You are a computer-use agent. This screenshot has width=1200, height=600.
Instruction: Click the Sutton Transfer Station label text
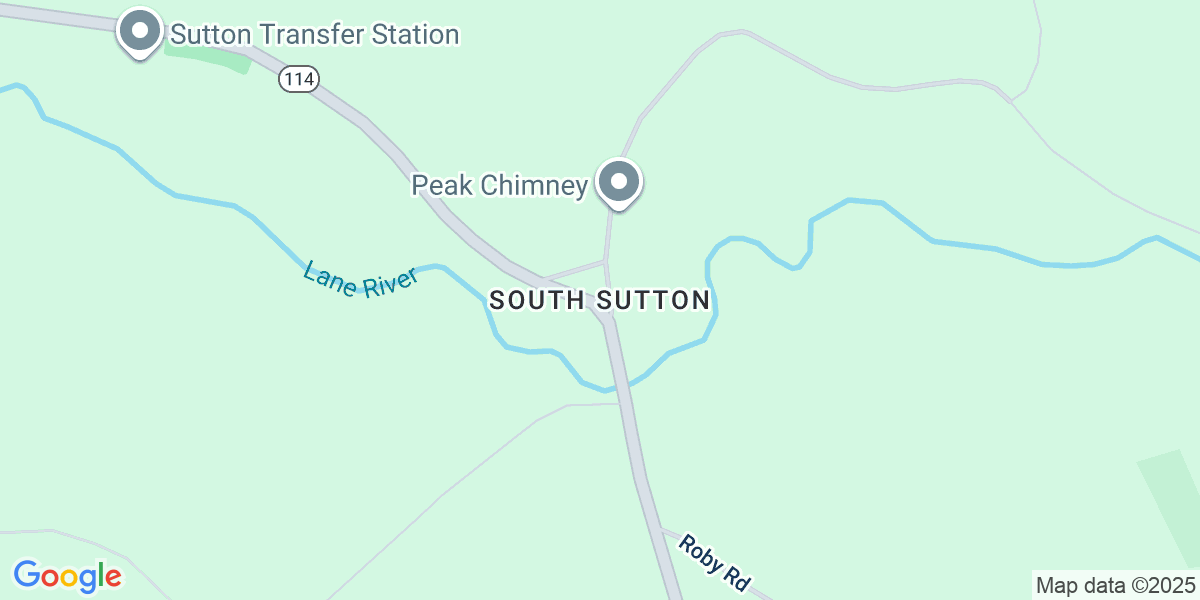coord(315,34)
